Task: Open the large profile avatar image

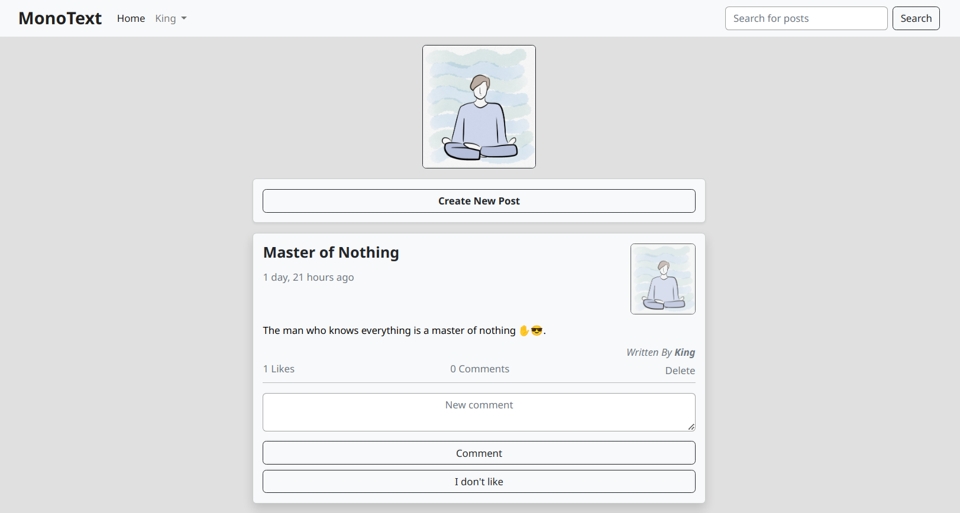Action: pyautogui.click(x=479, y=107)
